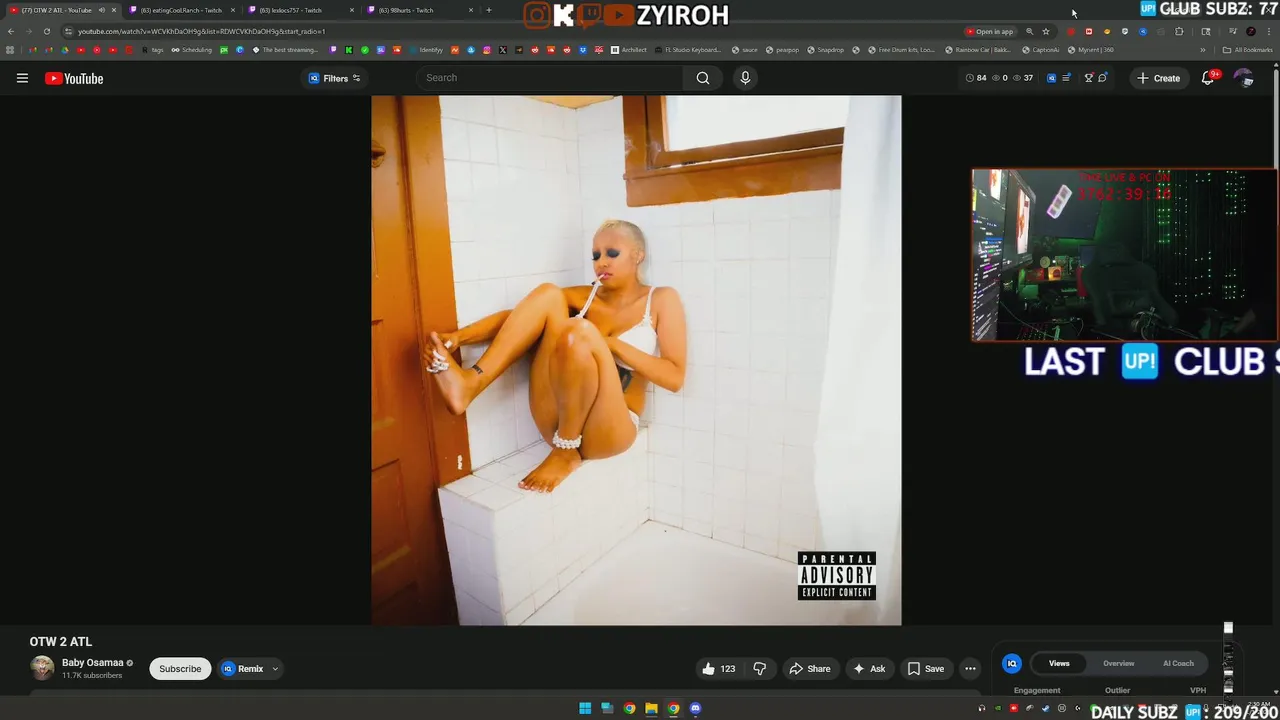1280x720 pixels.
Task: Open the notifications bell
Action: tap(1208, 78)
